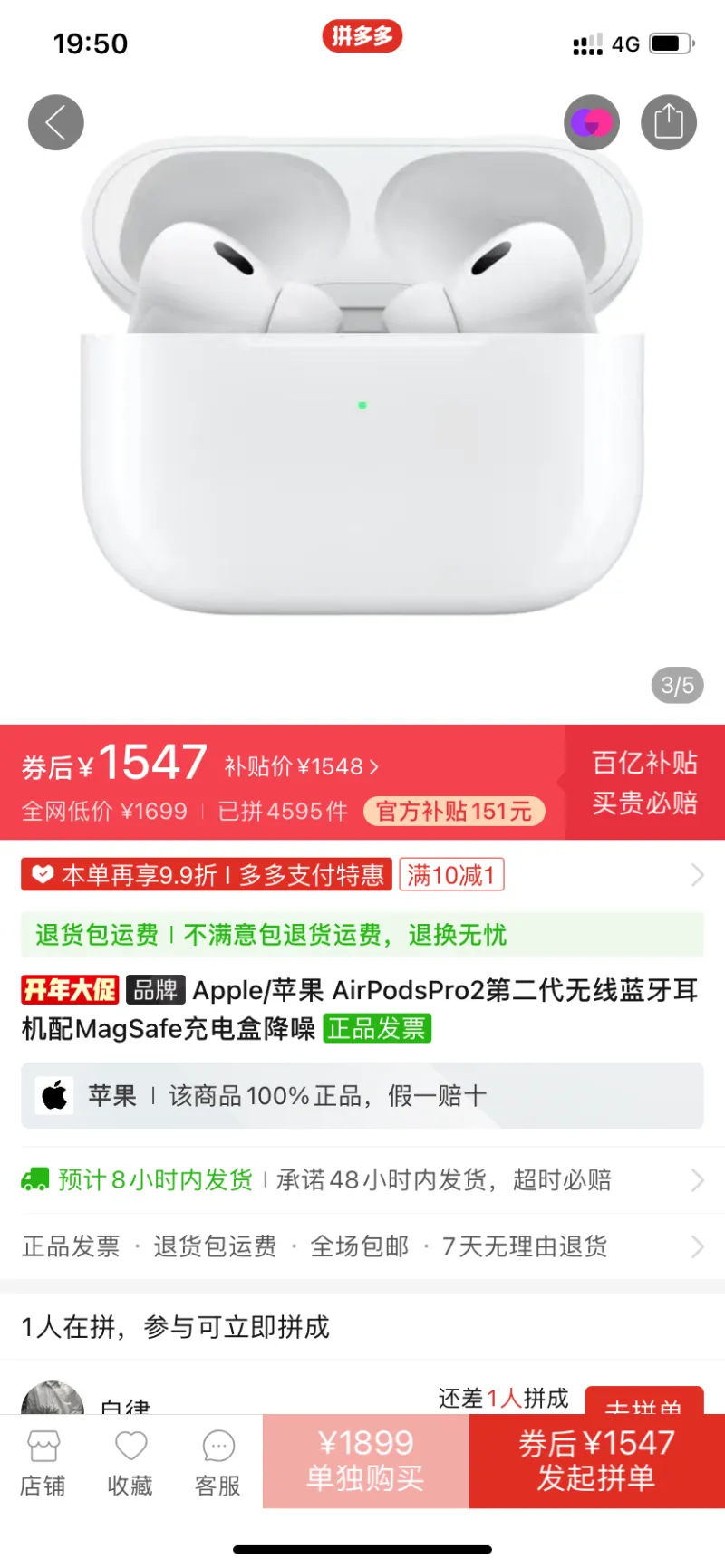Viewport: 725px width, 1568px height.
Task: Tap 券后¥1547 发起拼单 button
Action: pos(597,1460)
